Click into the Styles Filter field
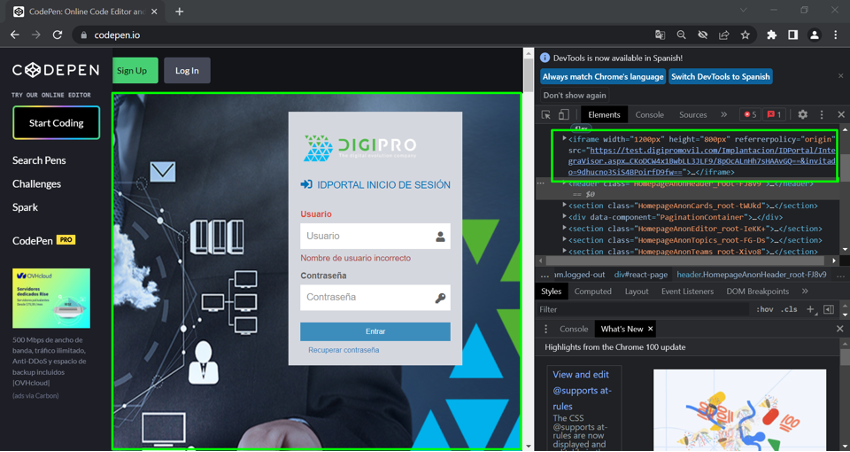This screenshot has height=452, width=850. 640,310
